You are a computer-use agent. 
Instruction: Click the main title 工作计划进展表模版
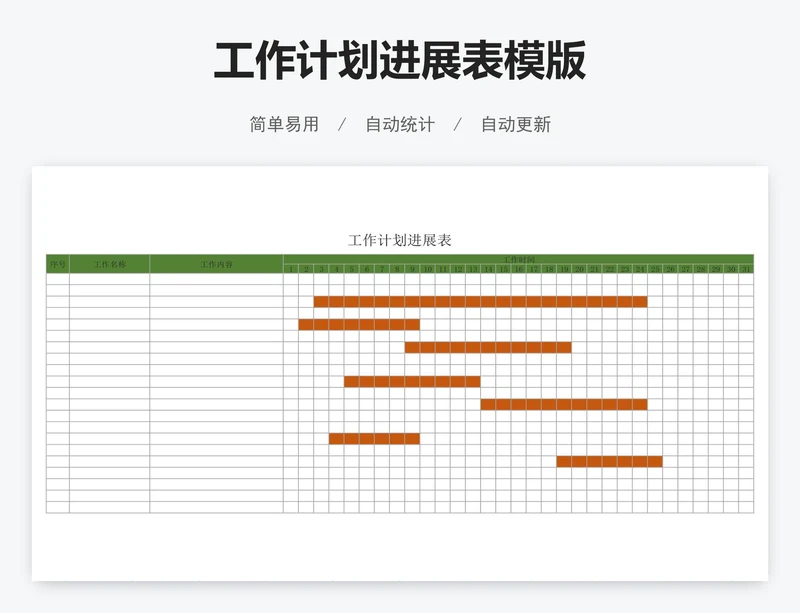[x=399, y=62]
